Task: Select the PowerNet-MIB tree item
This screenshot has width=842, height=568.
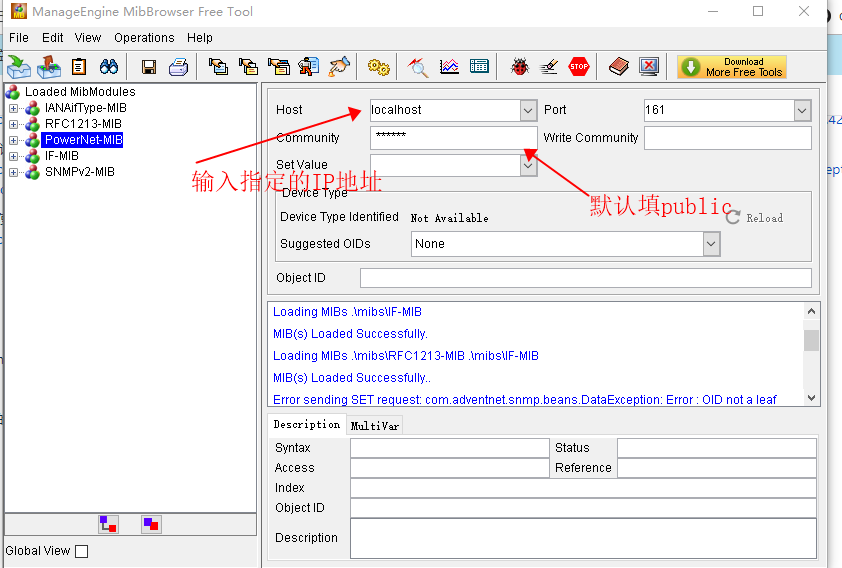Action: (84, 140)
